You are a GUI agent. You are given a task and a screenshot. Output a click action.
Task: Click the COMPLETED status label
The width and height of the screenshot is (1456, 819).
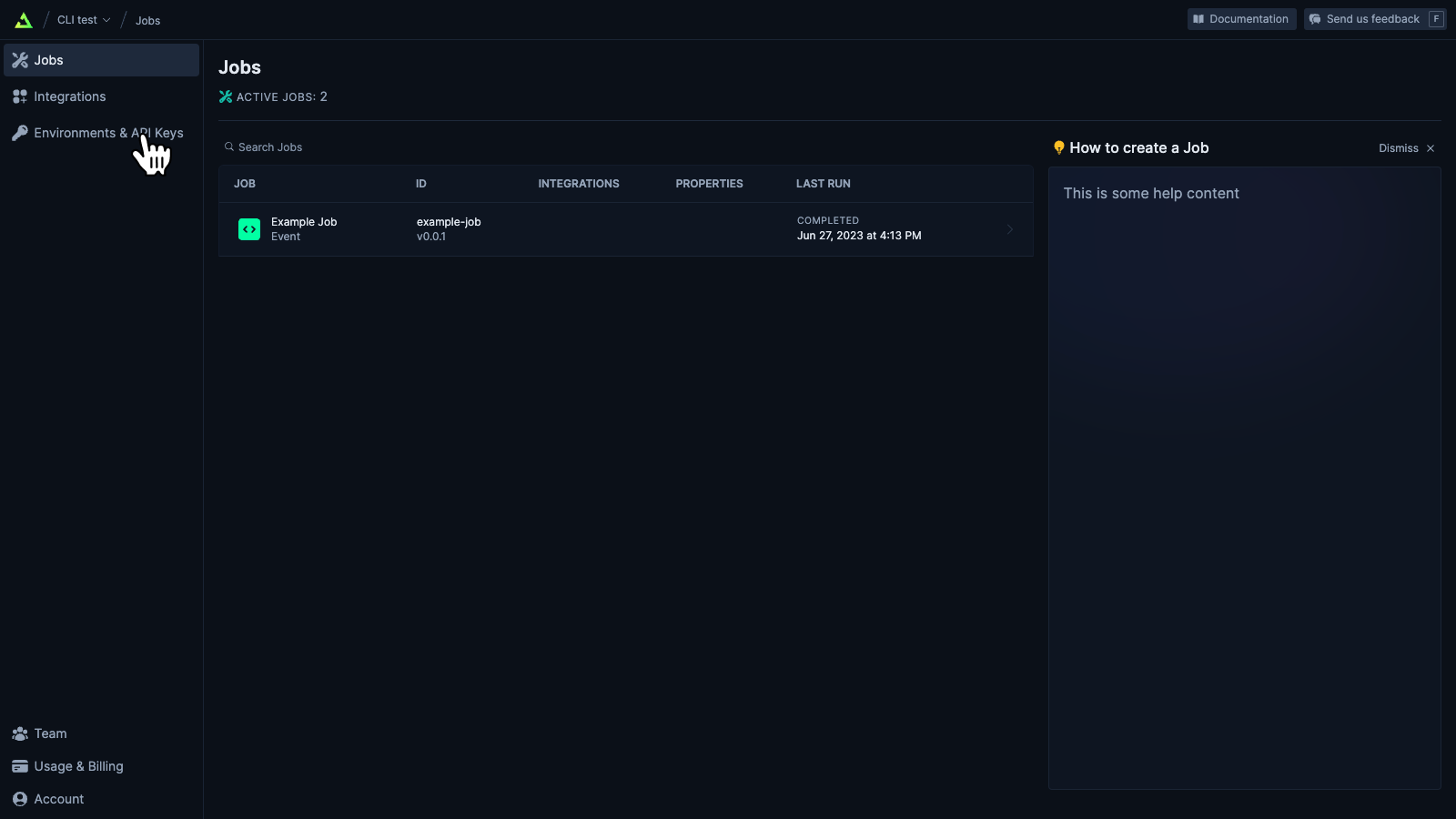pos(828,220)
